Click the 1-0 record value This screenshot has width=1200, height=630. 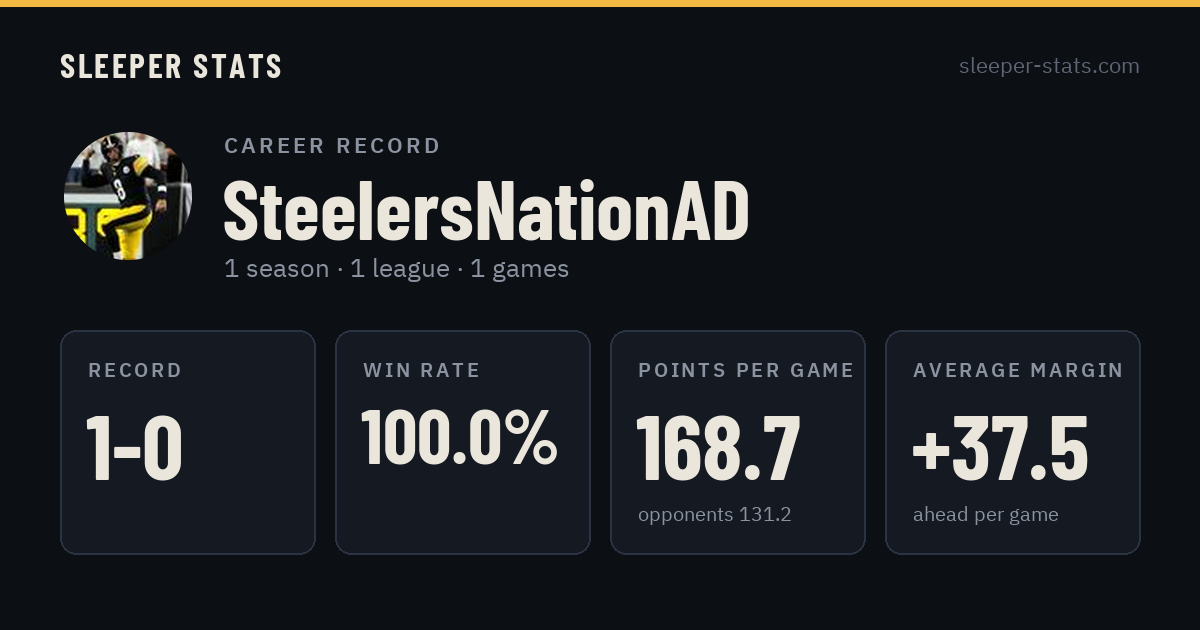click(134, 449)
